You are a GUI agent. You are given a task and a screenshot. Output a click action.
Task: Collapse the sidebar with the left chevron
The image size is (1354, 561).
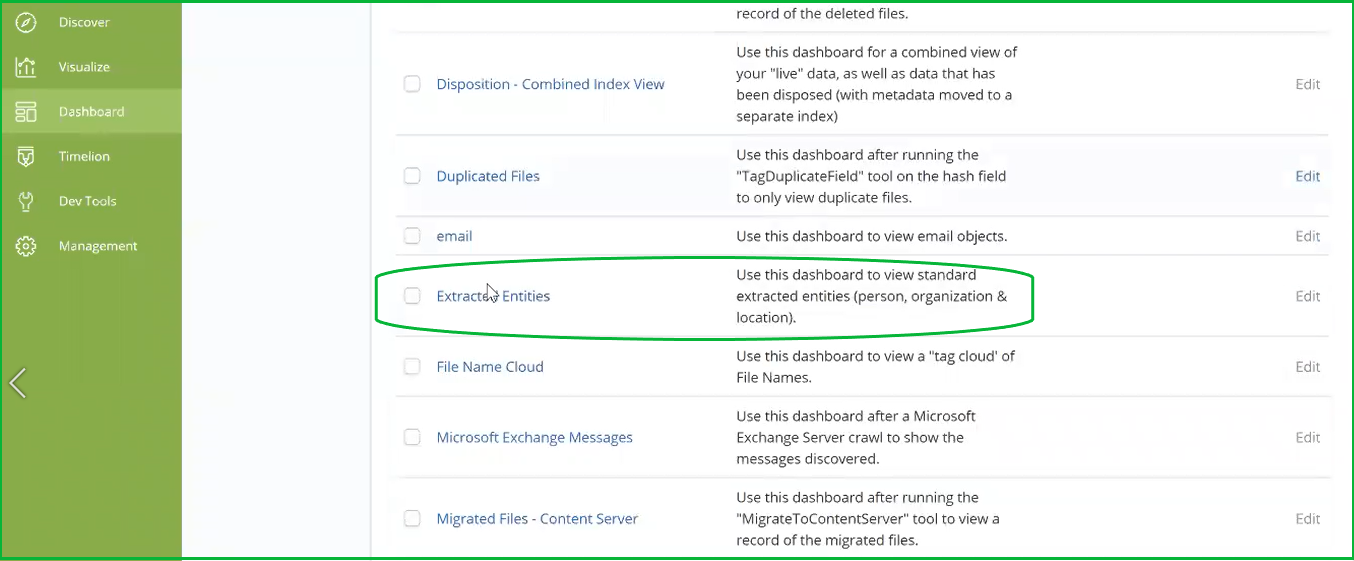click(18, 382)
